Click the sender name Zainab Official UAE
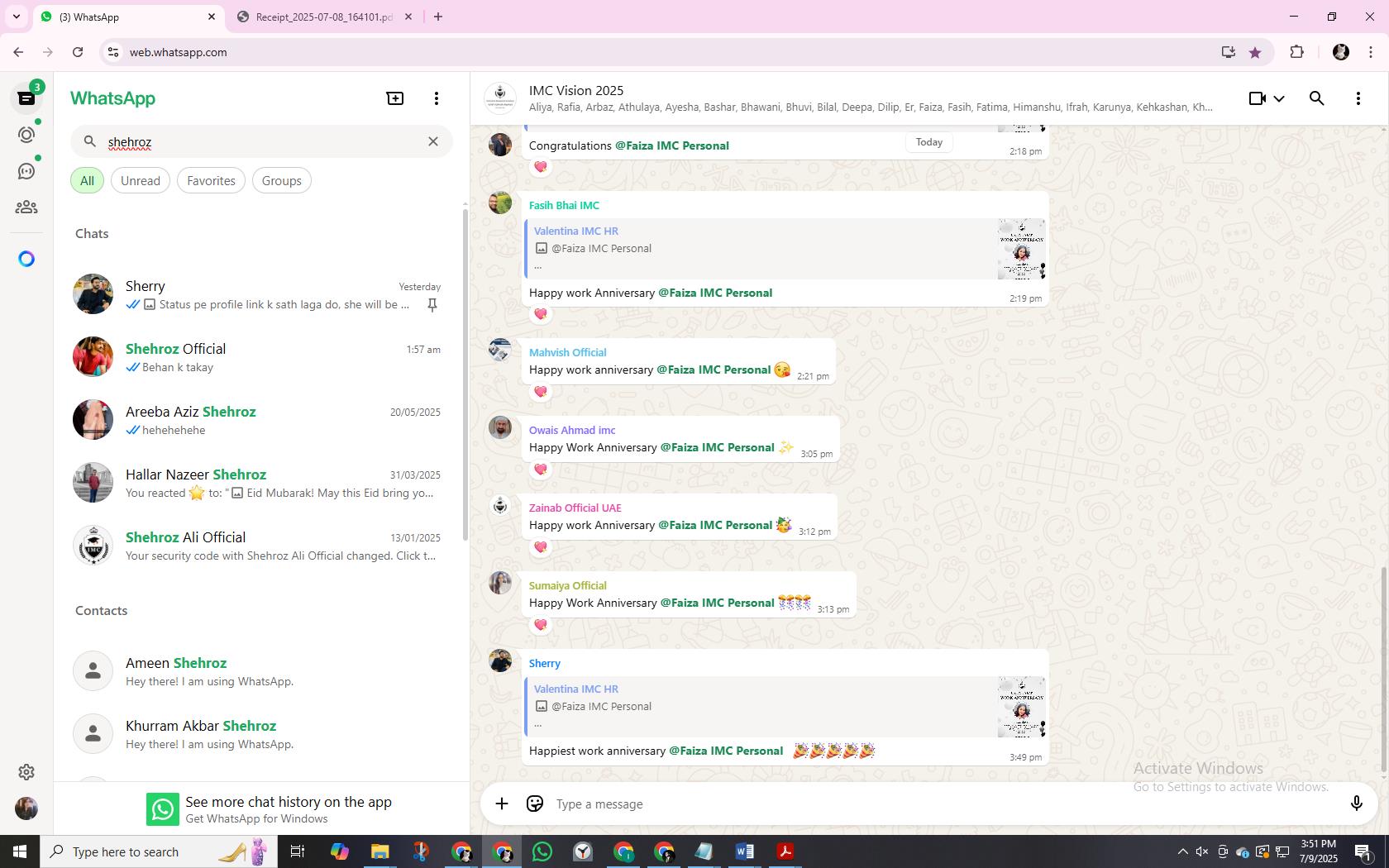 click(575, 508)
